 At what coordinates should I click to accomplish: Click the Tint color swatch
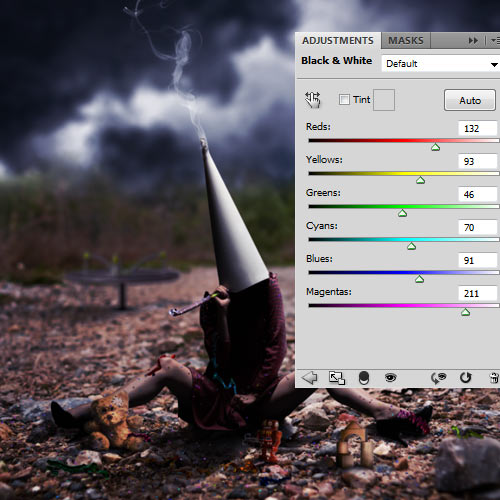pyautogui.click(x=384, y=100)
